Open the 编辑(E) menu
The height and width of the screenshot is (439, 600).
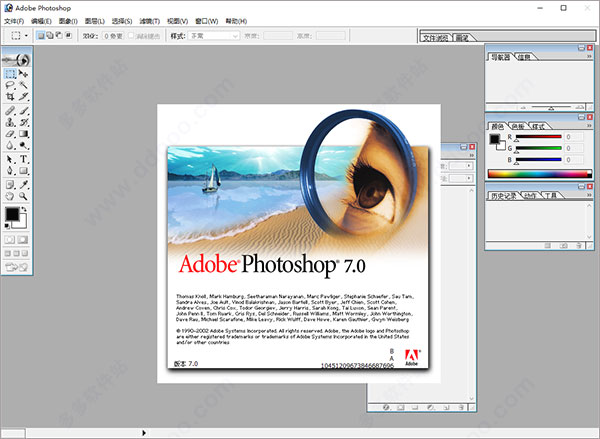point(41,21)
